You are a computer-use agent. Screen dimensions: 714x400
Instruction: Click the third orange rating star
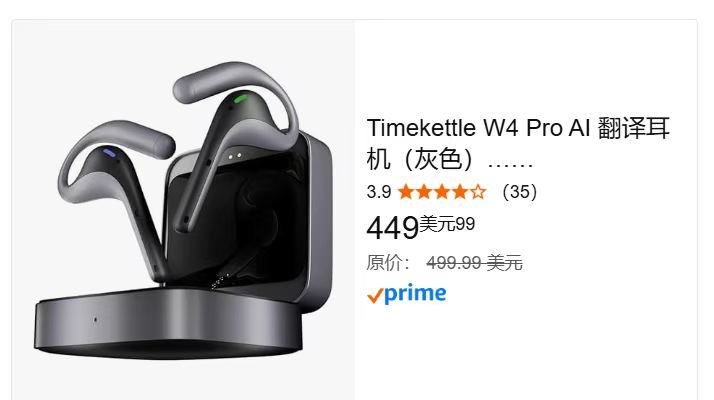[x=442, y=192]
